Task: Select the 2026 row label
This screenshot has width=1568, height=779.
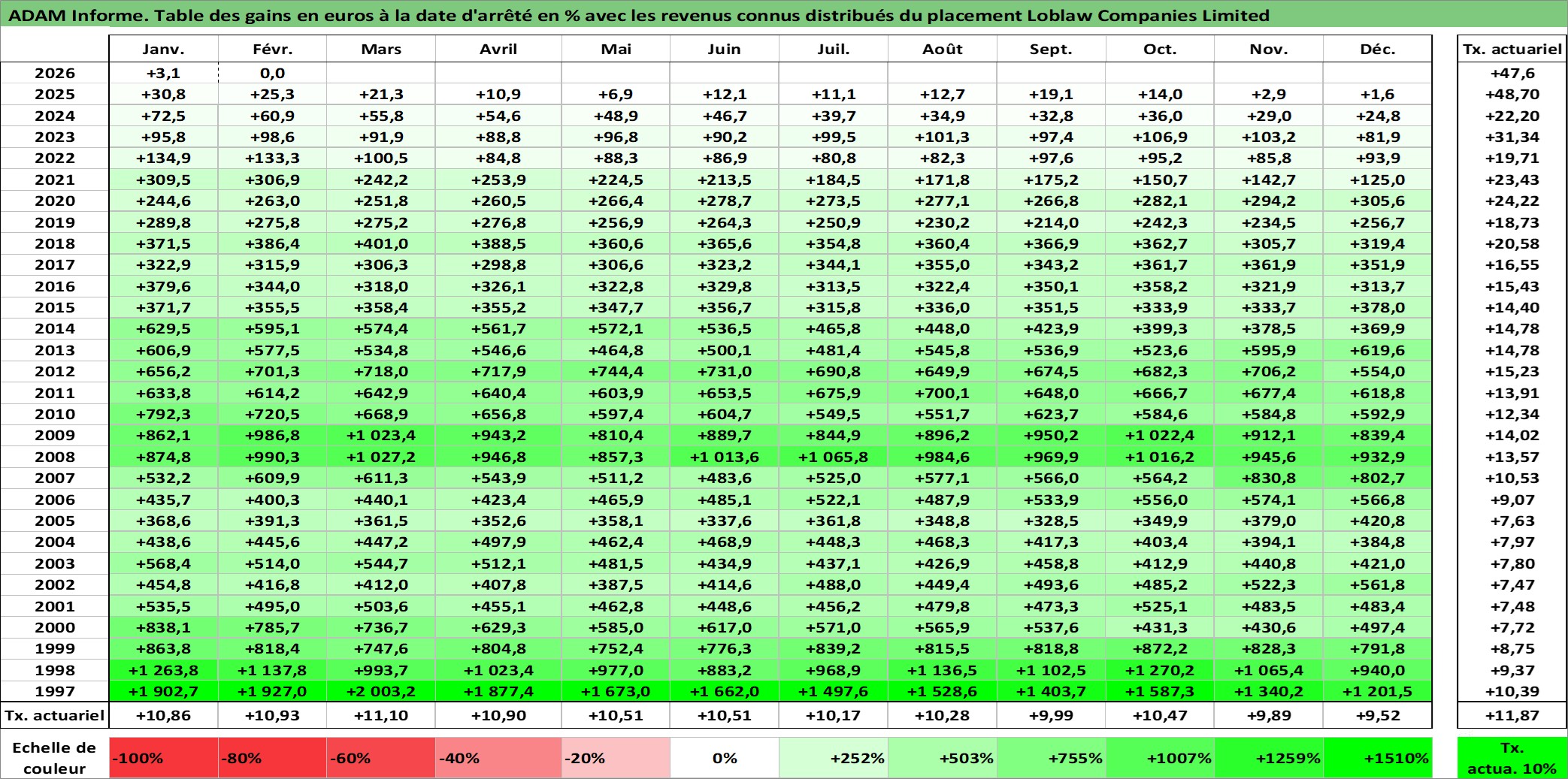Action: coord(55,73)
